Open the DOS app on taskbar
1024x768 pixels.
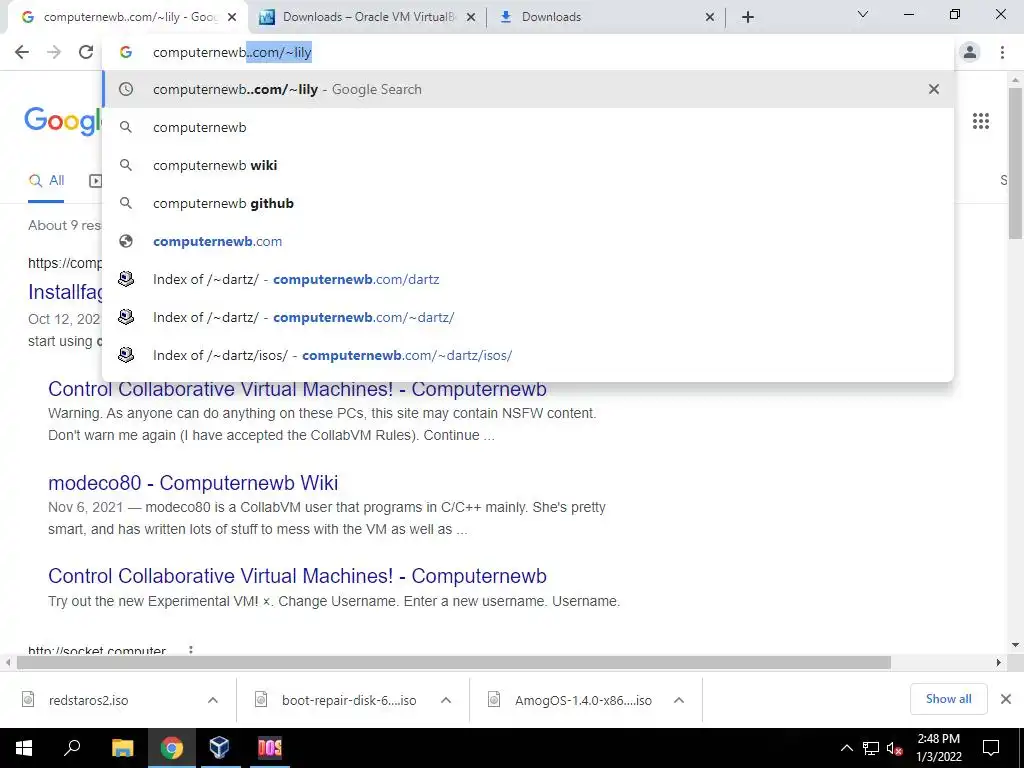(x=270, y=748)
